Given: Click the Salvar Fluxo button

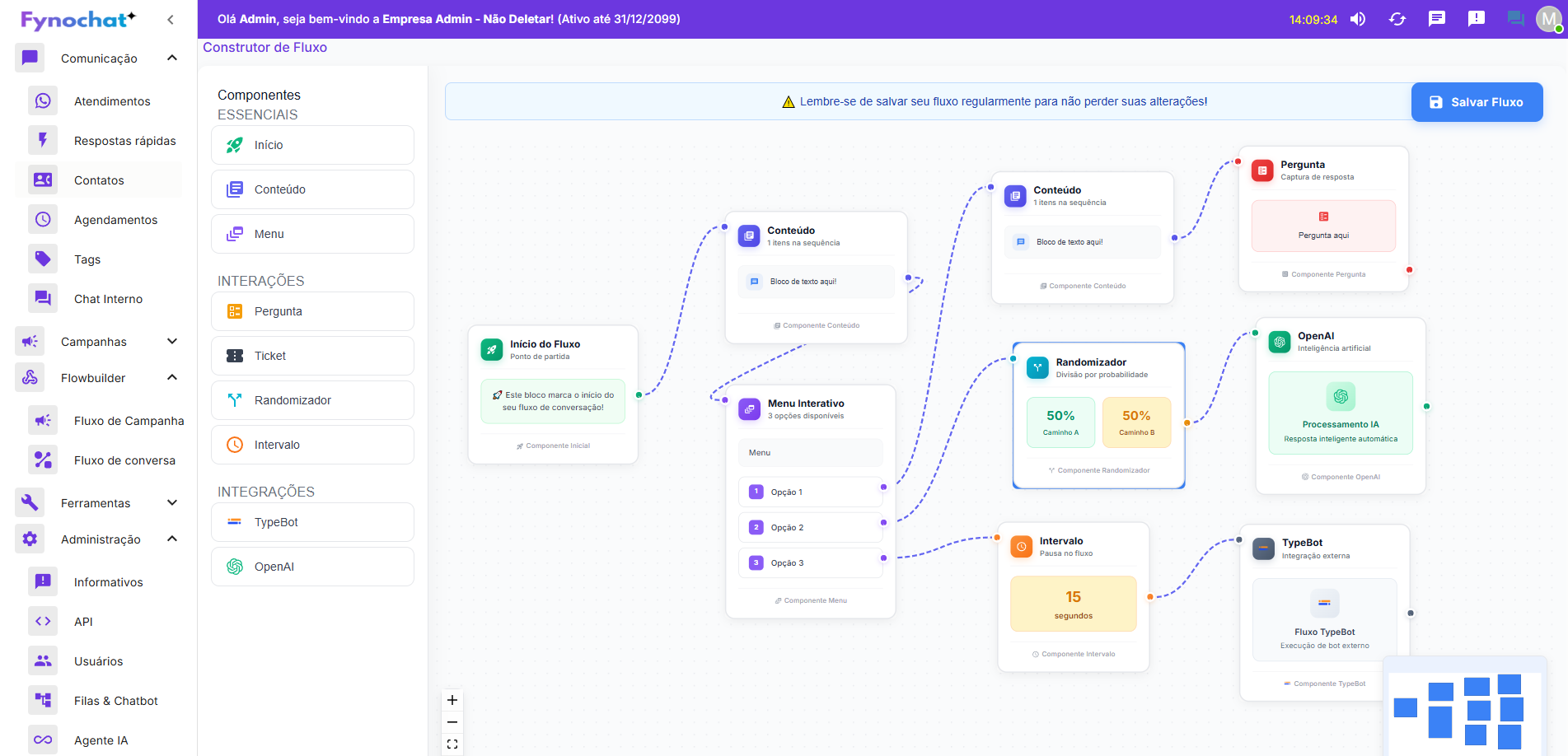Looking at the screenshot, I should coord(1477,102).
